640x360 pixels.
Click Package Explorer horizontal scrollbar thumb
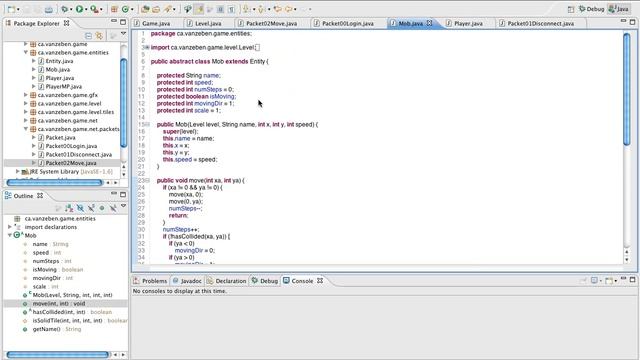[x=54, y=182]
